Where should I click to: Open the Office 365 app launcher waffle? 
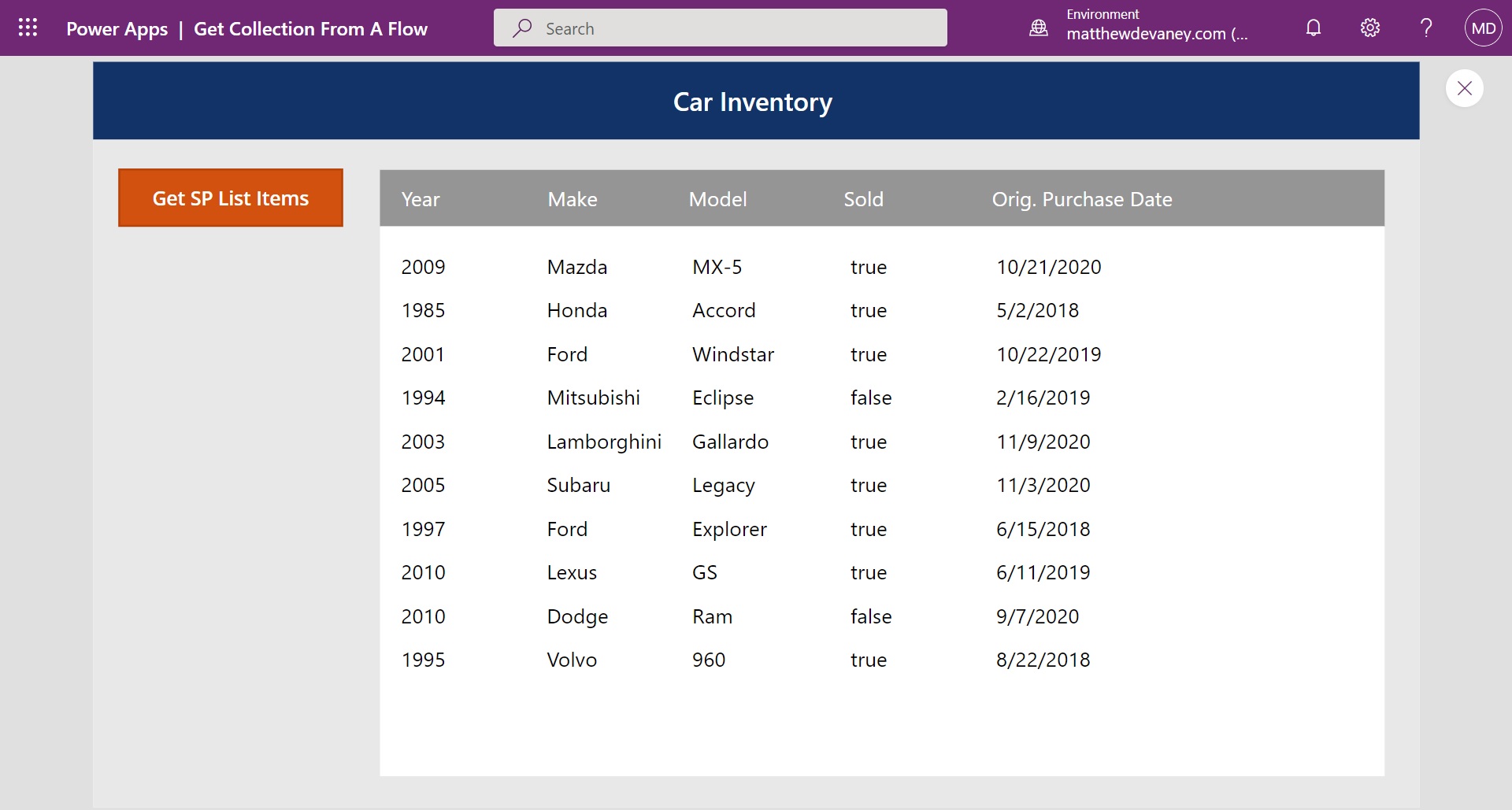[x=28, y=27]
